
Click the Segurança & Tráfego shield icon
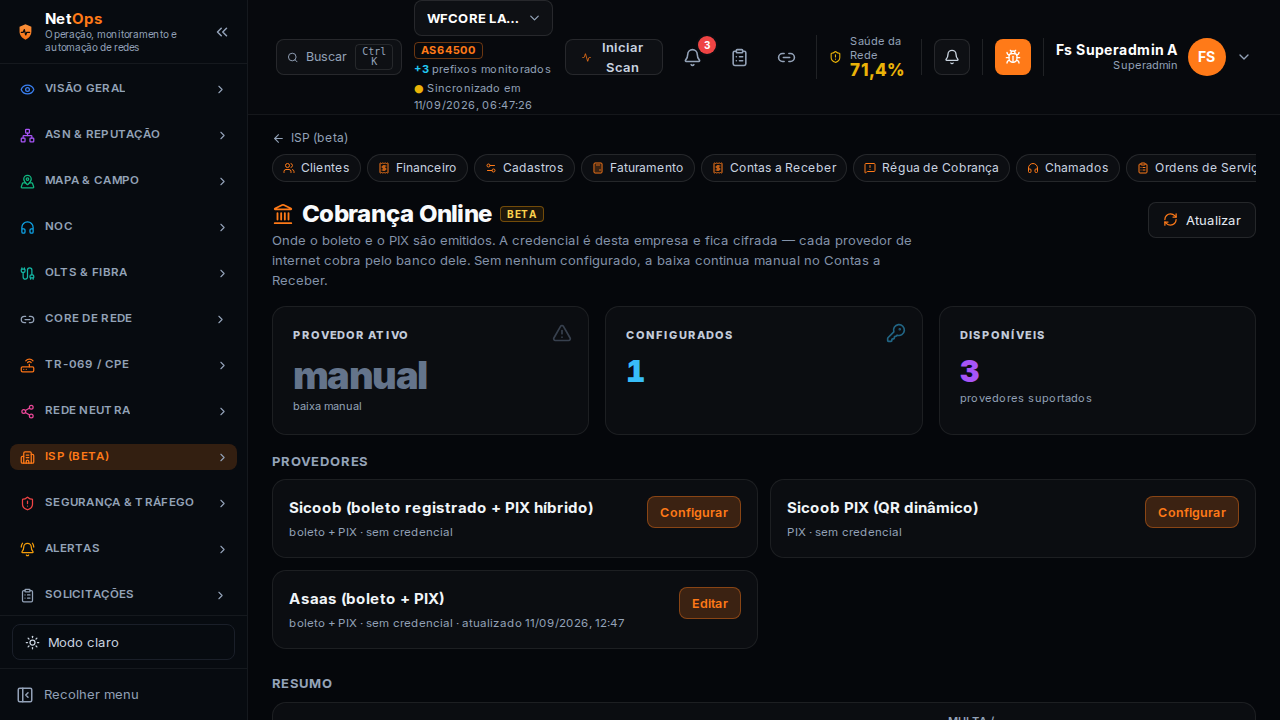tap(28, 503)
